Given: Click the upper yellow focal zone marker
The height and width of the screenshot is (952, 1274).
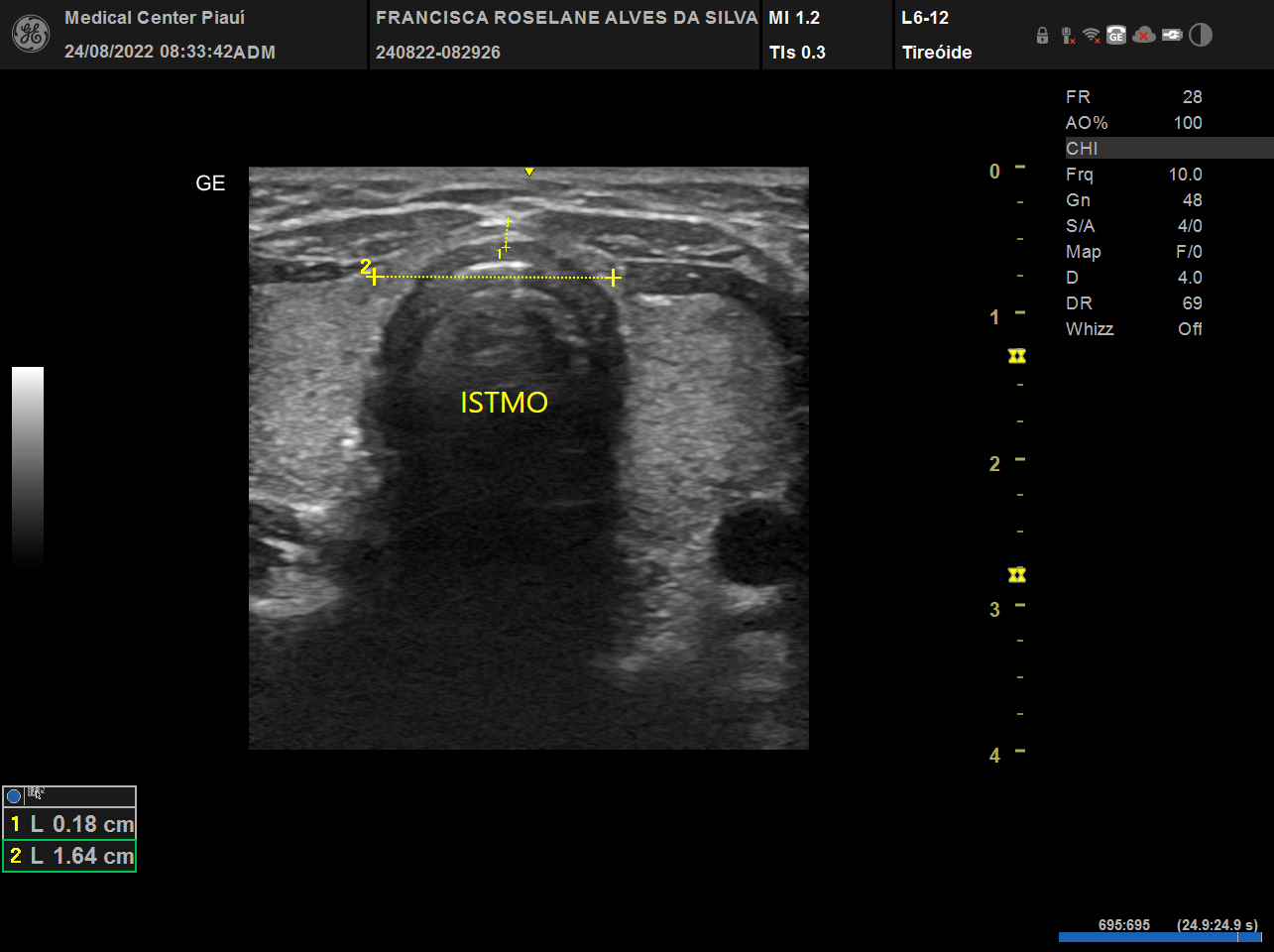Looking at the screenshot, I should (x=1016, y=356).
